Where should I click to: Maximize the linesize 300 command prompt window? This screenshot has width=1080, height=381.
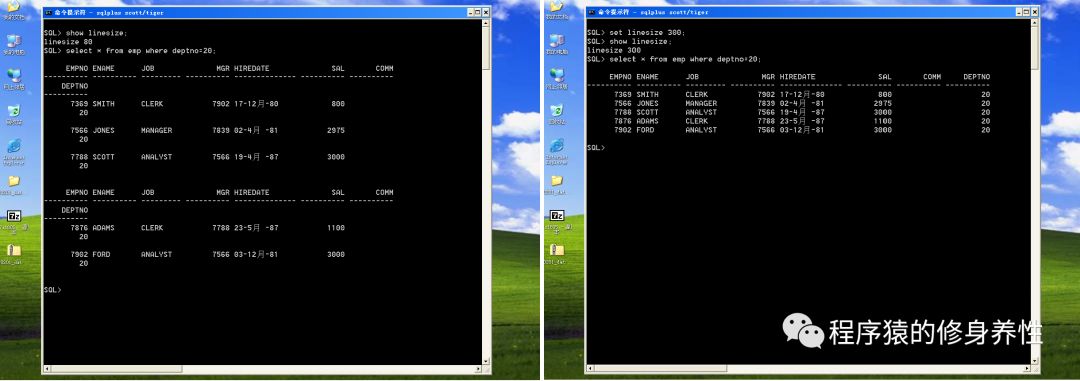(1026, 12)
